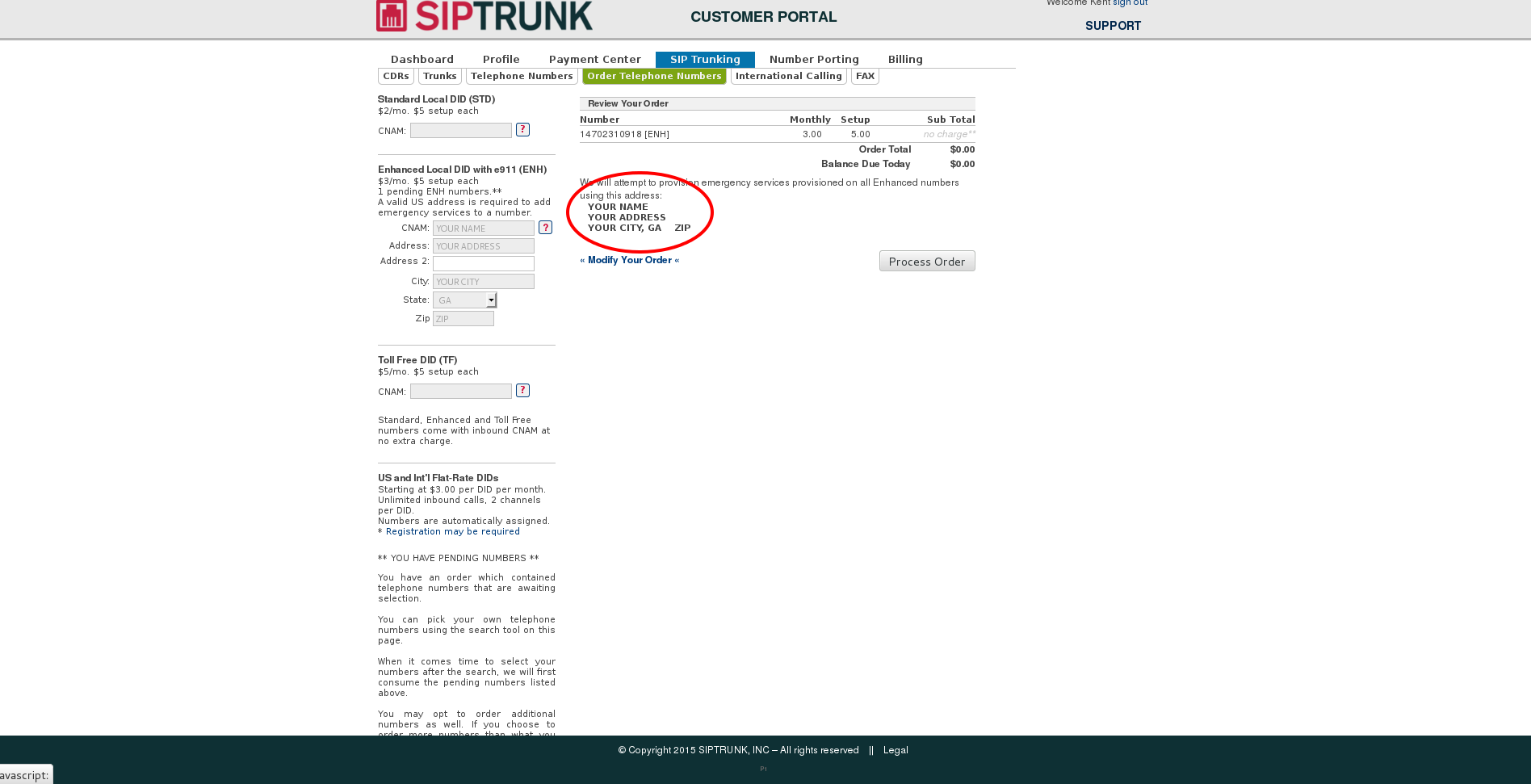Click the CUSTOMER PORTAL heading

[763, 17]
